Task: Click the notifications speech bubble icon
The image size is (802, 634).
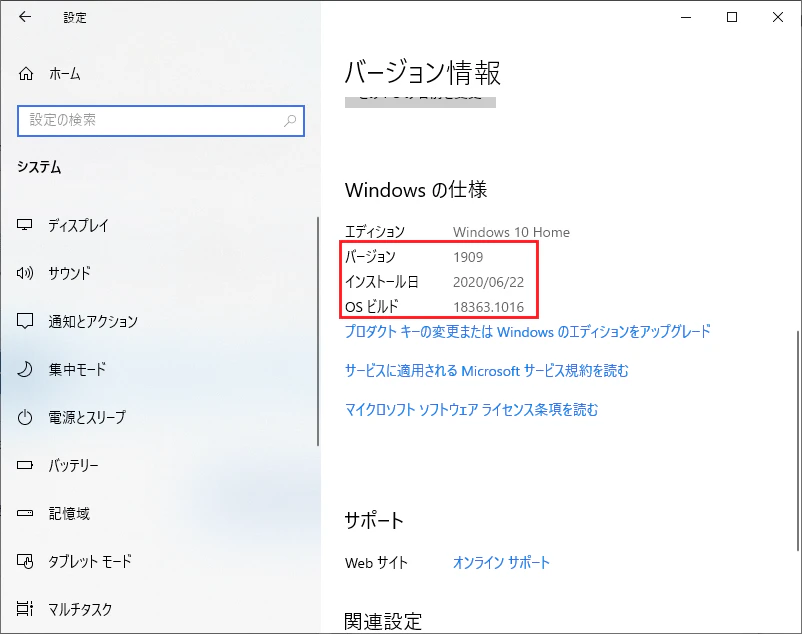Action: pyautogui.click(x=25, y=321)
